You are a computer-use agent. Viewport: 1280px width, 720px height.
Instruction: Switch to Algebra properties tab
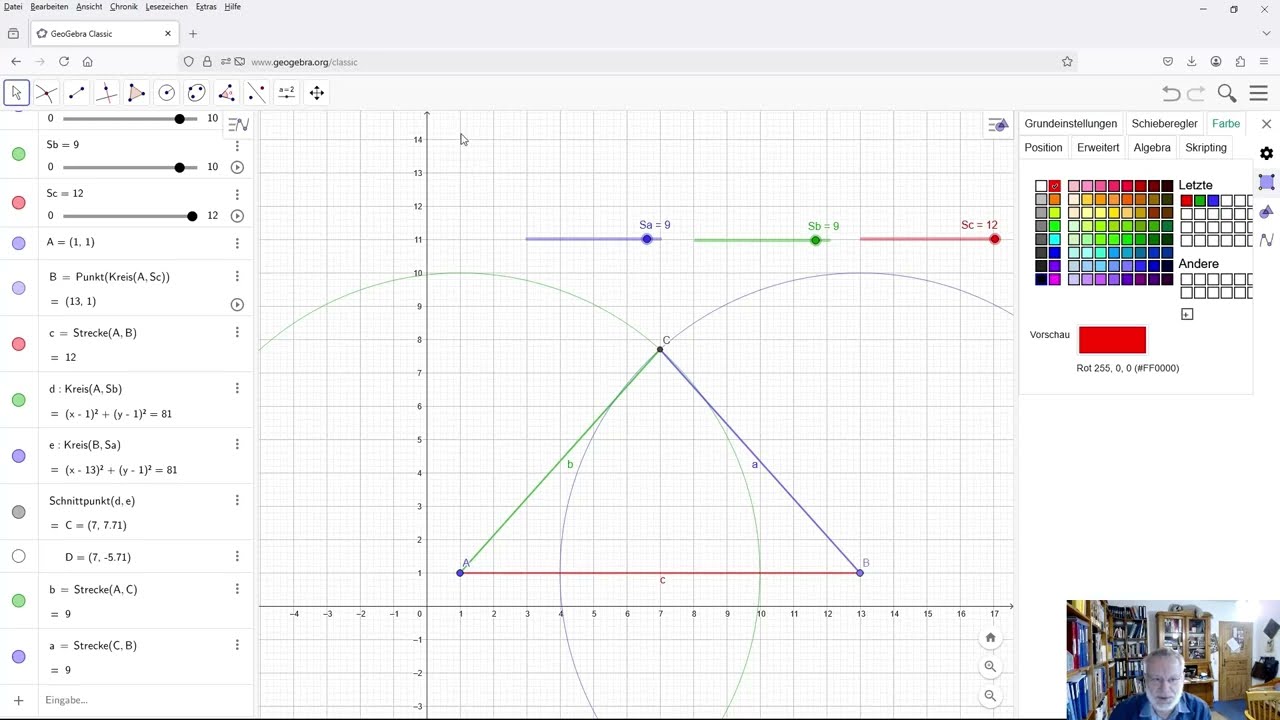tap(1152, 147)
